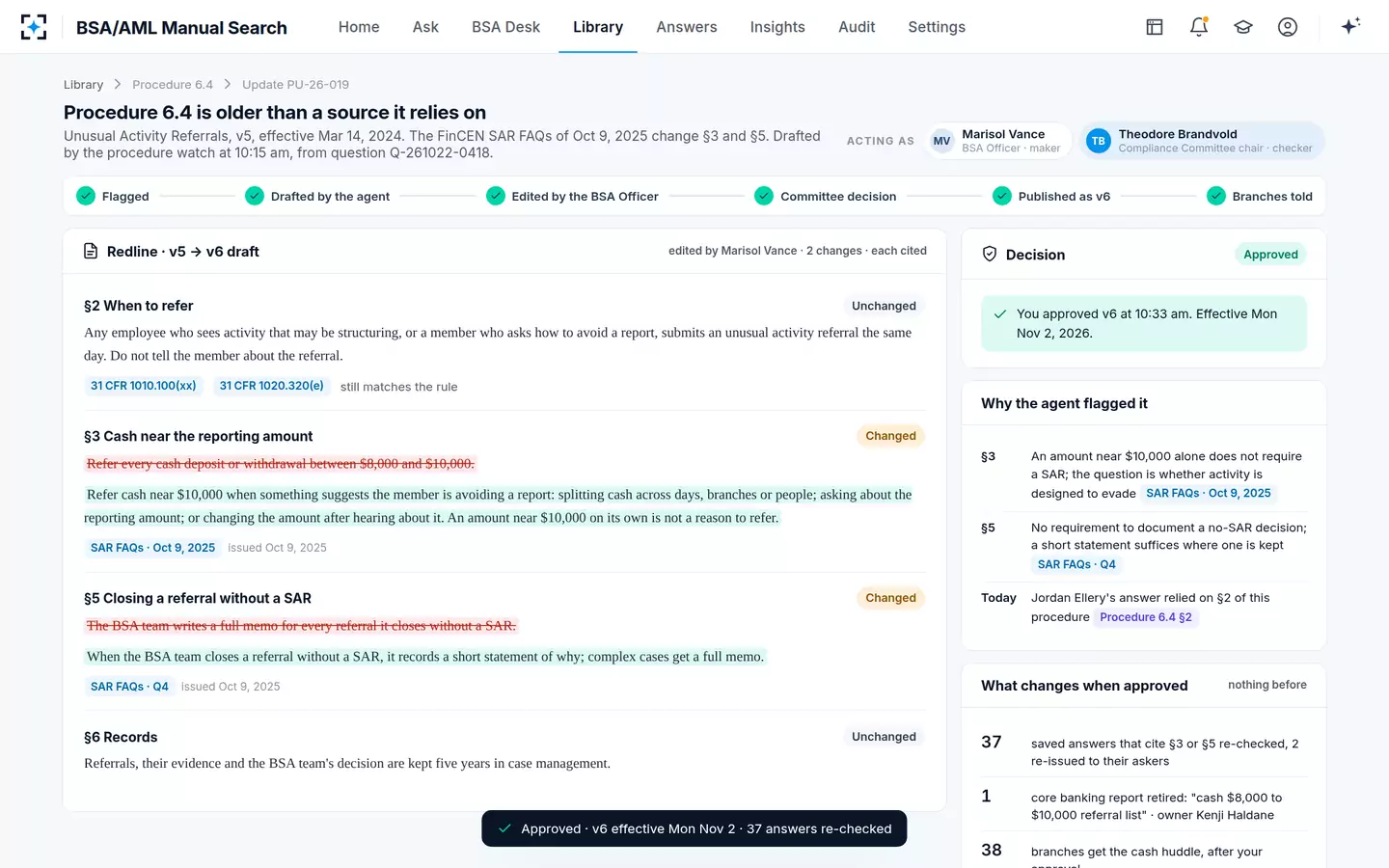Click the Flagged step check icon

86,196
